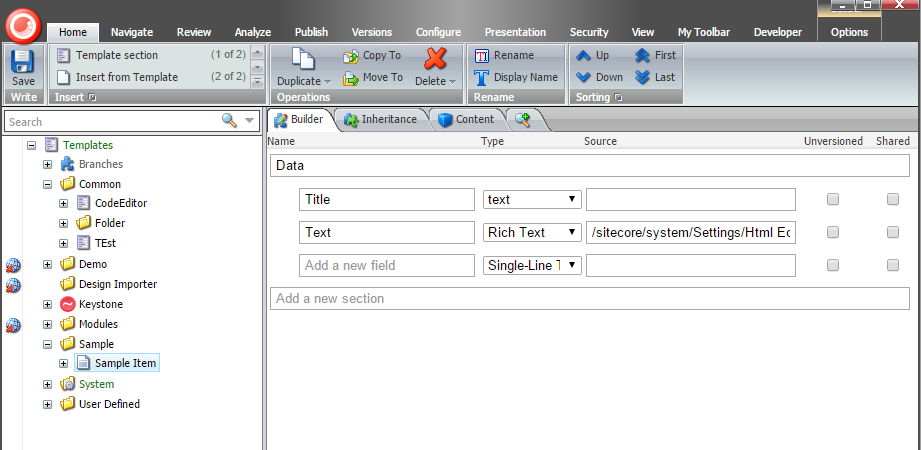Screen dimensions: 921x450
Task: Click the Display Name label
Action: (526, 77)
